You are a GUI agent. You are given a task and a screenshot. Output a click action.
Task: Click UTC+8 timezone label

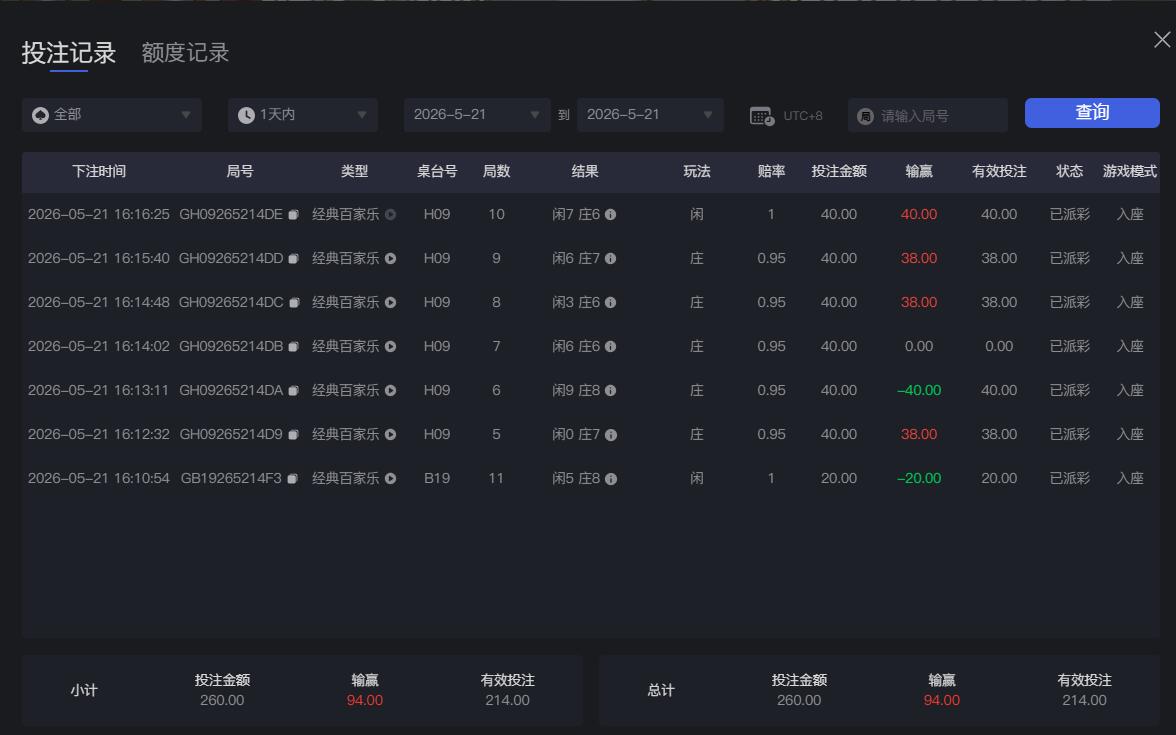point(802,116)
